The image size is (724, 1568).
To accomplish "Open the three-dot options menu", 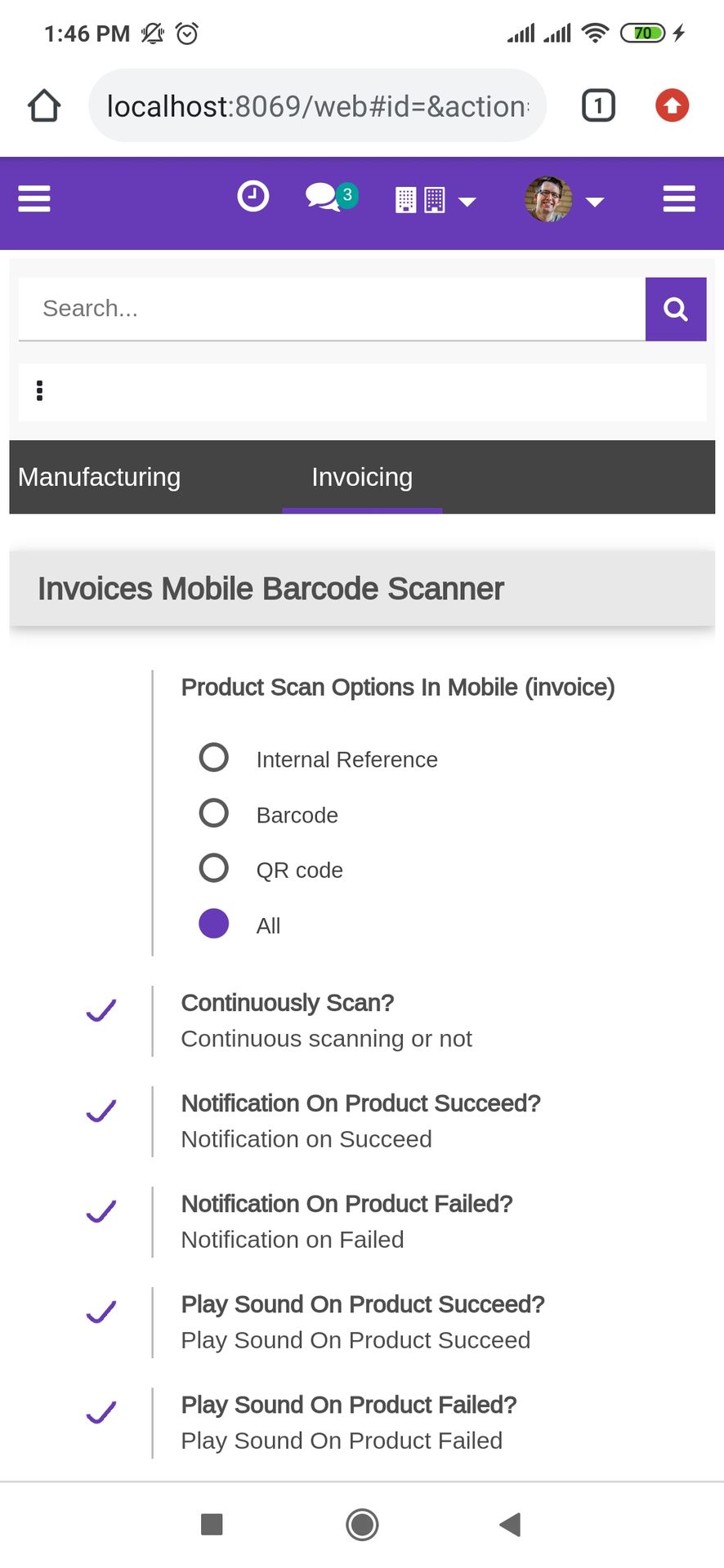I will point(39,391).
